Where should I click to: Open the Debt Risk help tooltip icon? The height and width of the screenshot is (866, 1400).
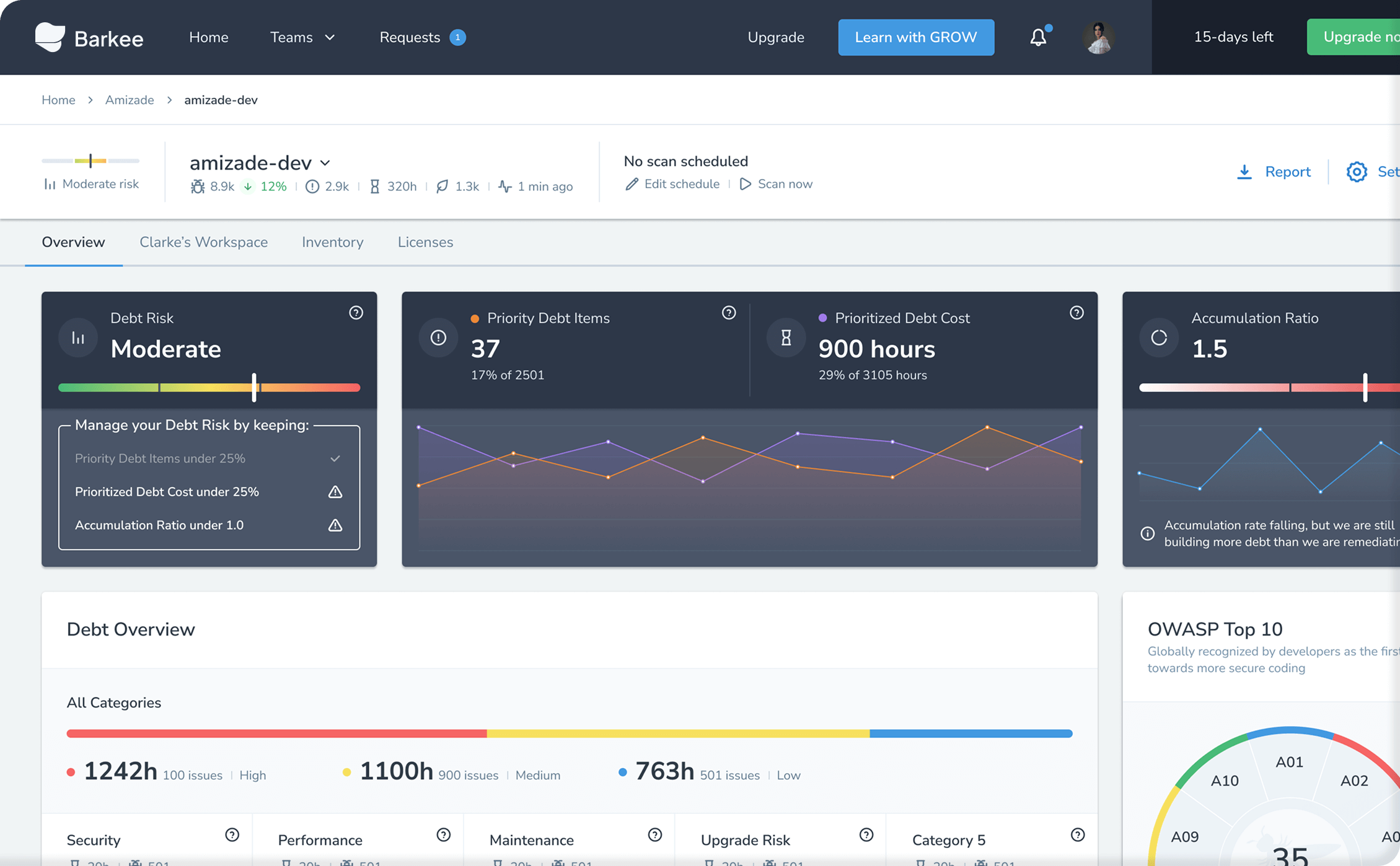[356, 313]
